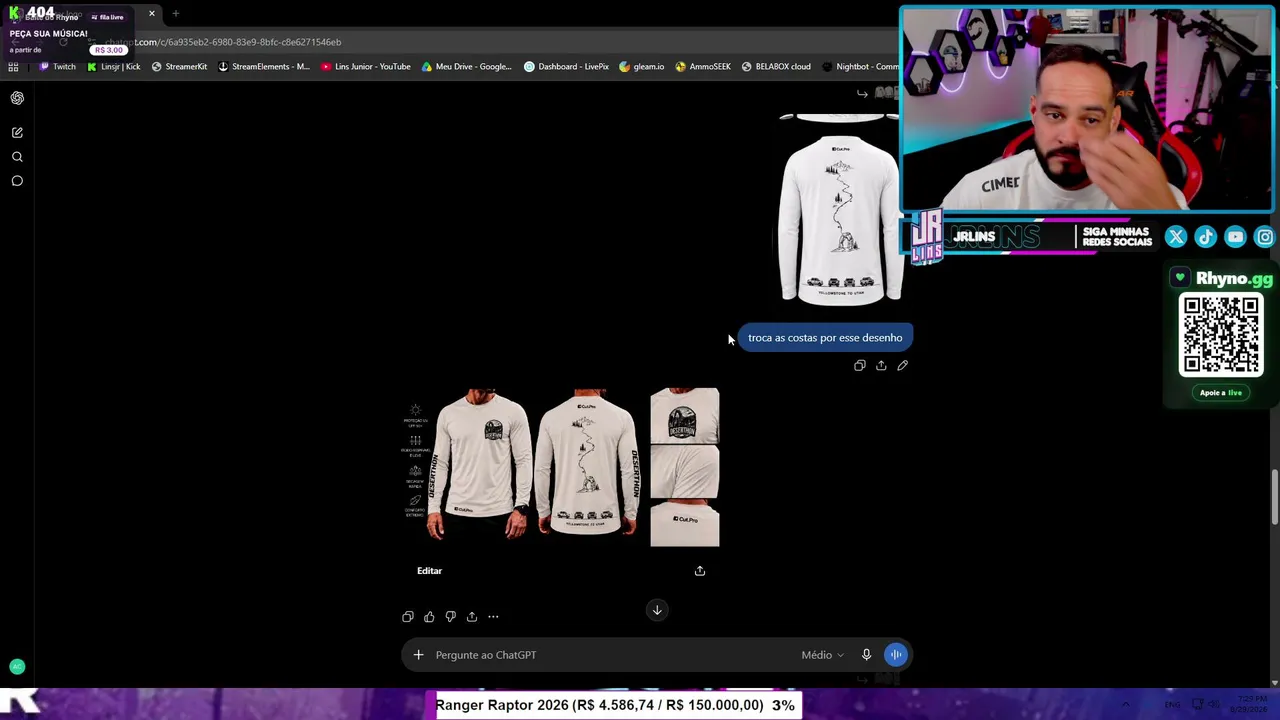Click the Apoie a live button

1221,393
